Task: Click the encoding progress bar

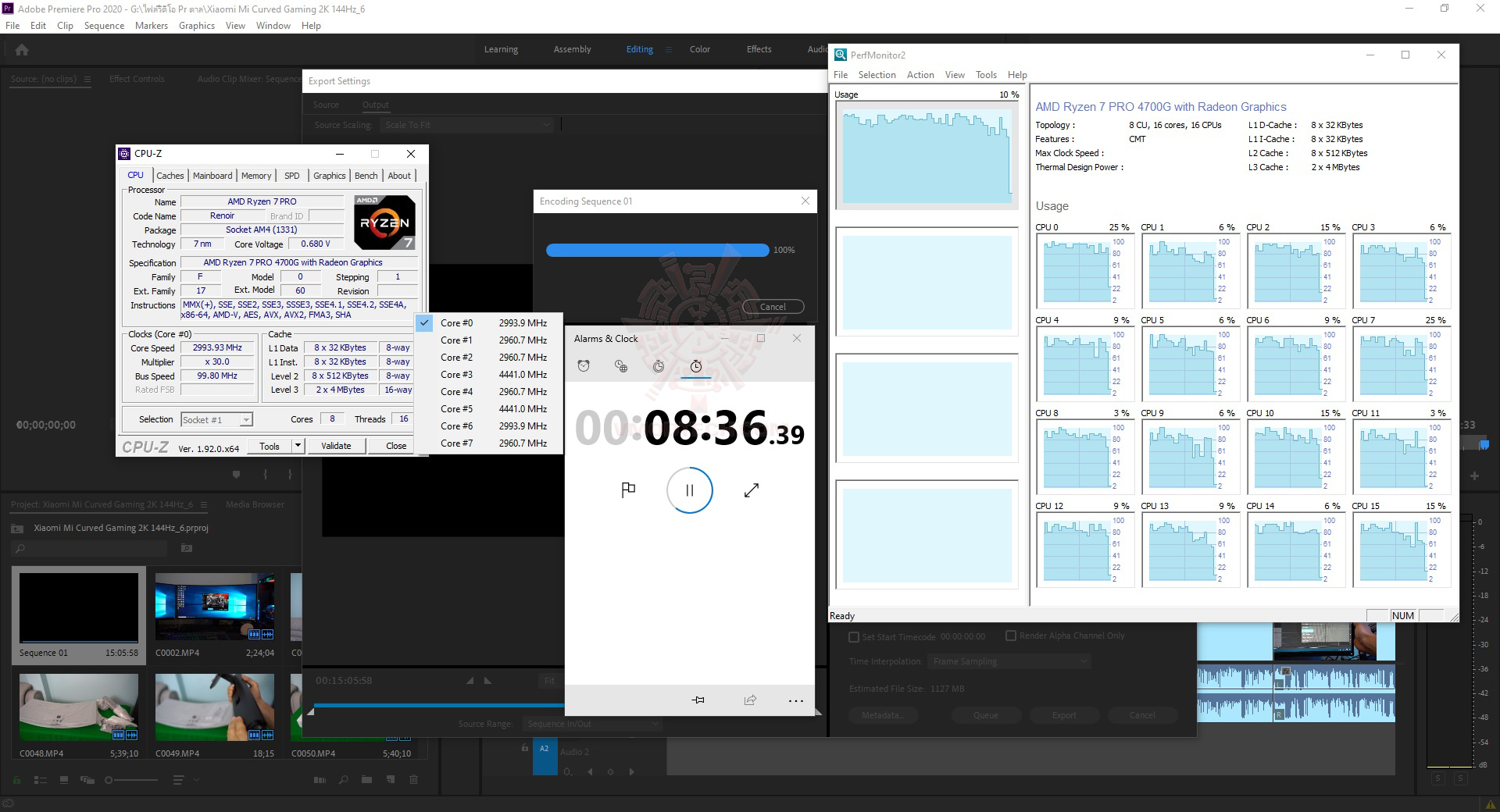Action: (x=657, y=250)
